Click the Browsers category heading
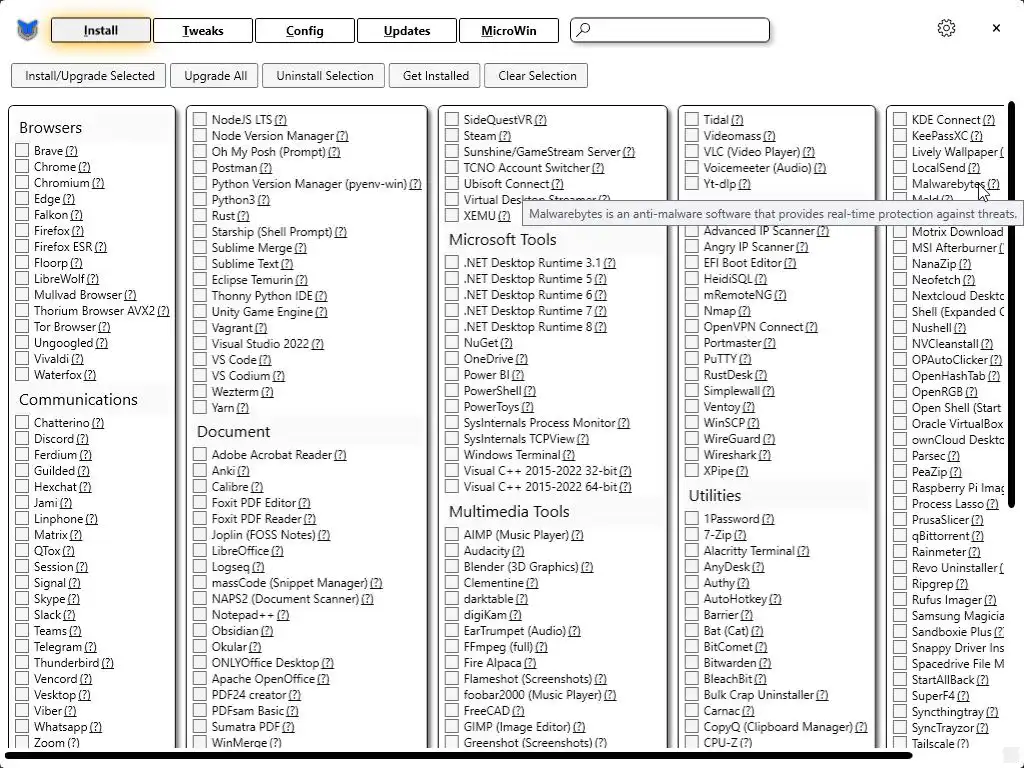 [50, 127]
